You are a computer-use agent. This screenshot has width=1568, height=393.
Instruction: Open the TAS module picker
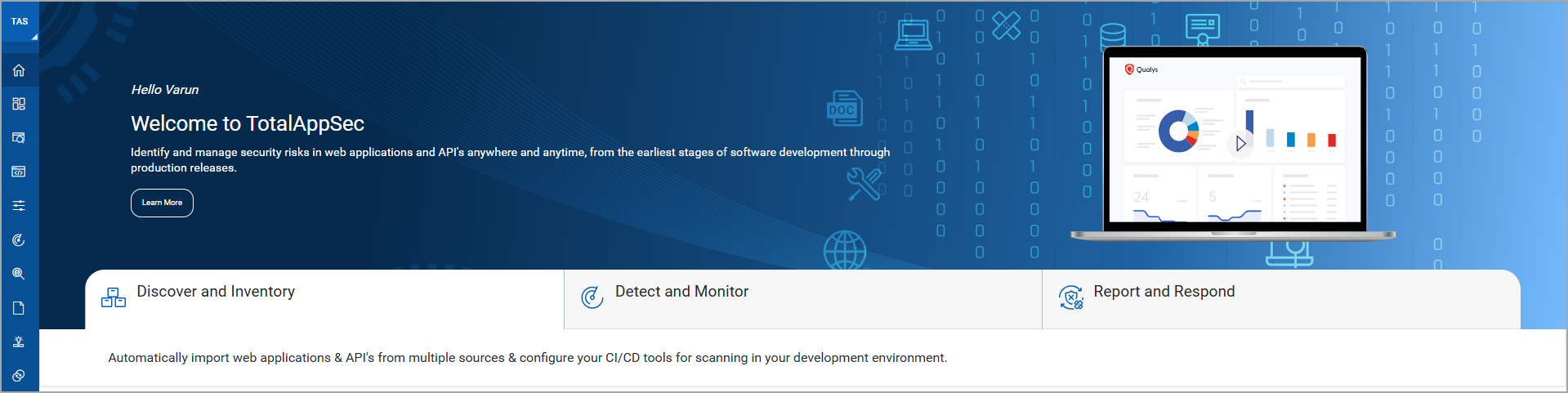(20, 22)
